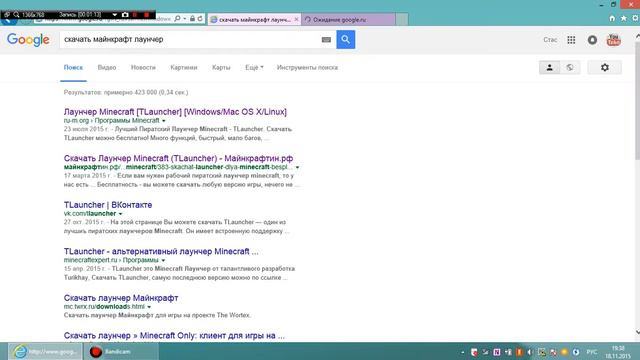
Task: Open 'Скачать Лаунчер Minecraft (TLauncher) - Майнкрафтин.рф' link
Action: pos(178,158)
